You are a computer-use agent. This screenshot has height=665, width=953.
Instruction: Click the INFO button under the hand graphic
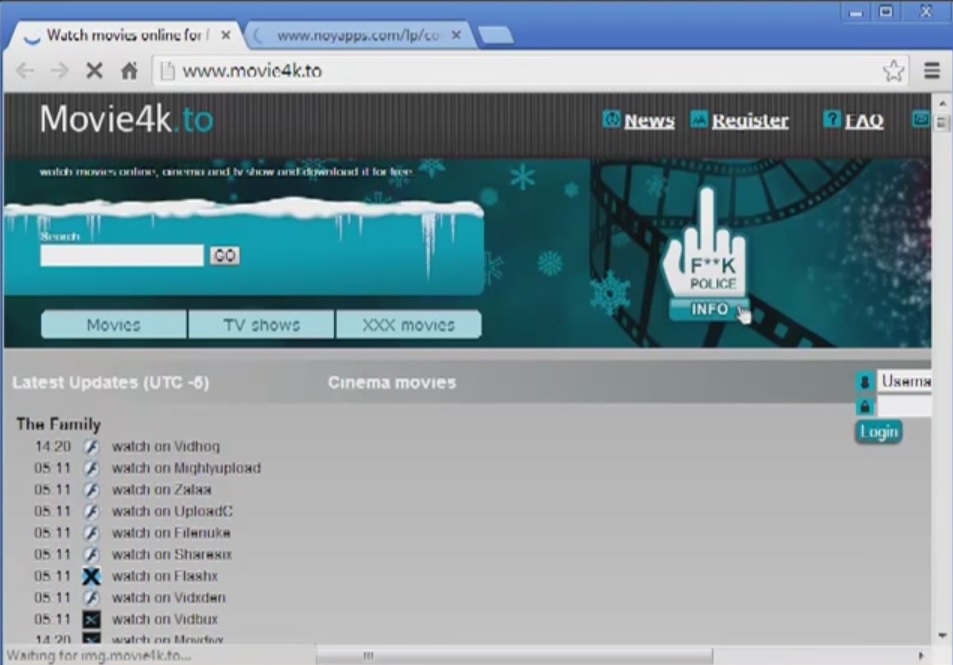(x=709, y=309)
